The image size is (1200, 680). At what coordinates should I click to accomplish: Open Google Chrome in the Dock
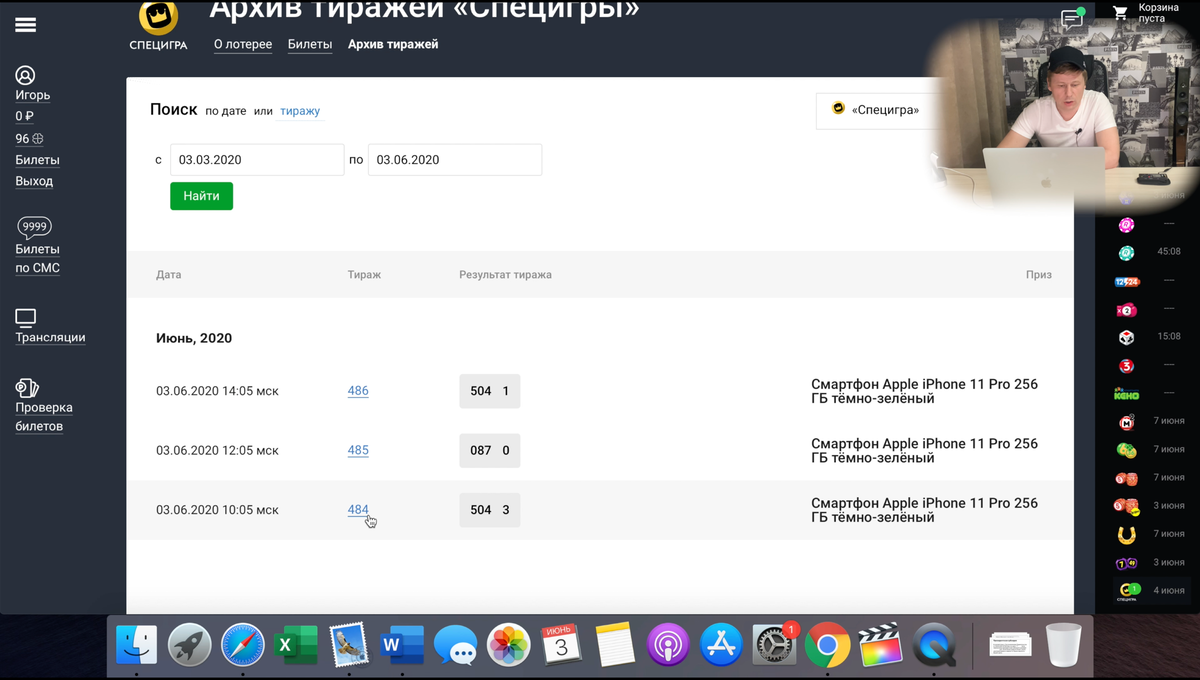point(827,645)
